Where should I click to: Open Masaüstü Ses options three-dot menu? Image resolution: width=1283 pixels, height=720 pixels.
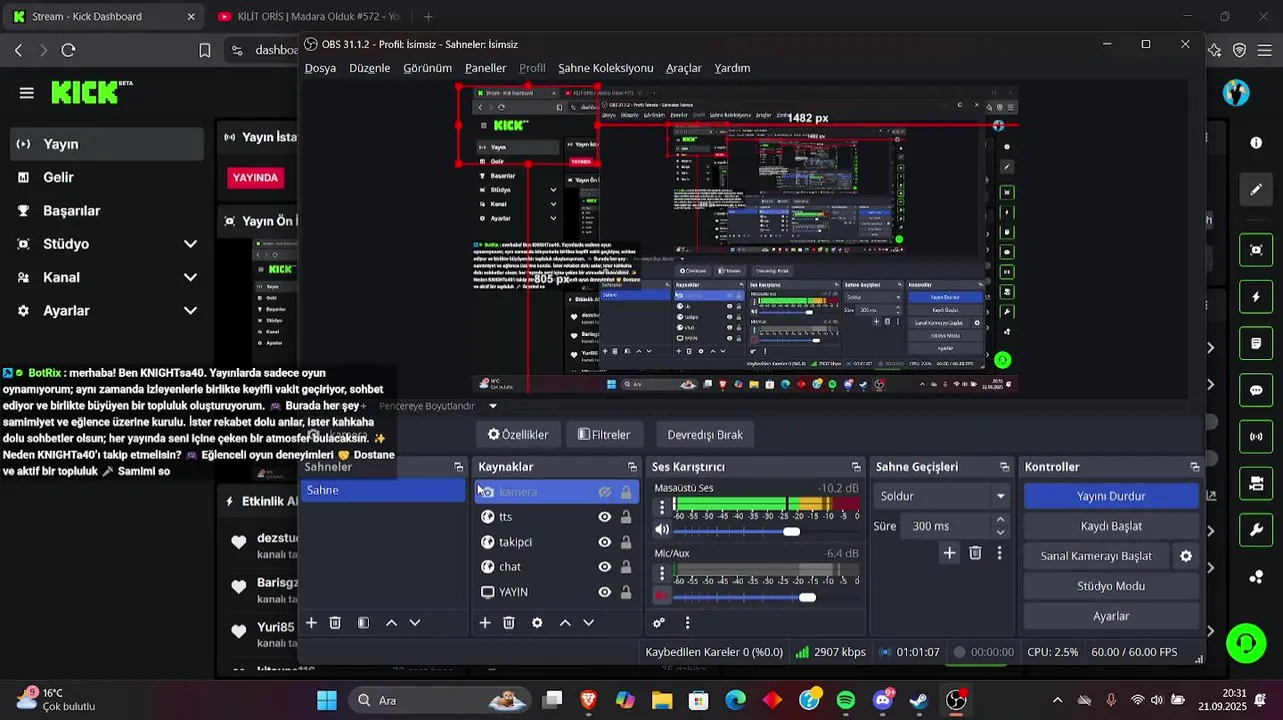click(x=661, y=507)
